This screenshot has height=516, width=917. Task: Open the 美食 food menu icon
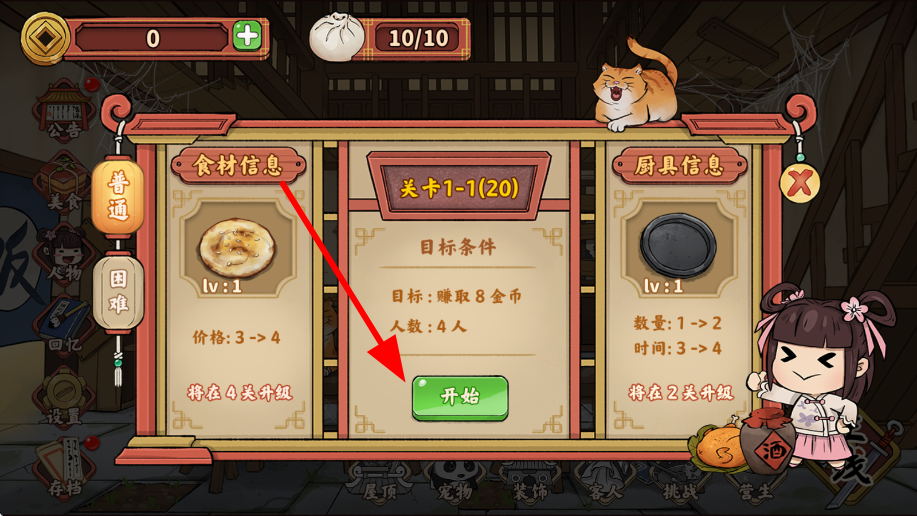64,184
